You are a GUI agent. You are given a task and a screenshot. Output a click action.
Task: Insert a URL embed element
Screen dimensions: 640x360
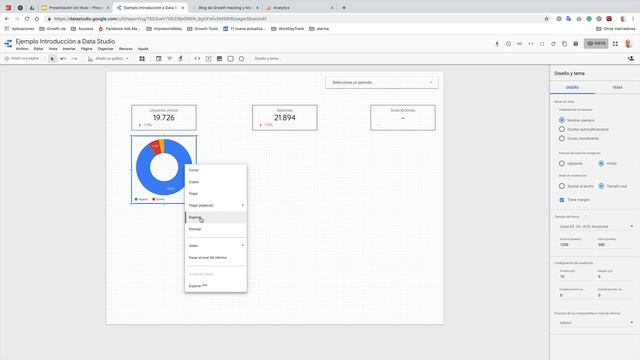197,59
